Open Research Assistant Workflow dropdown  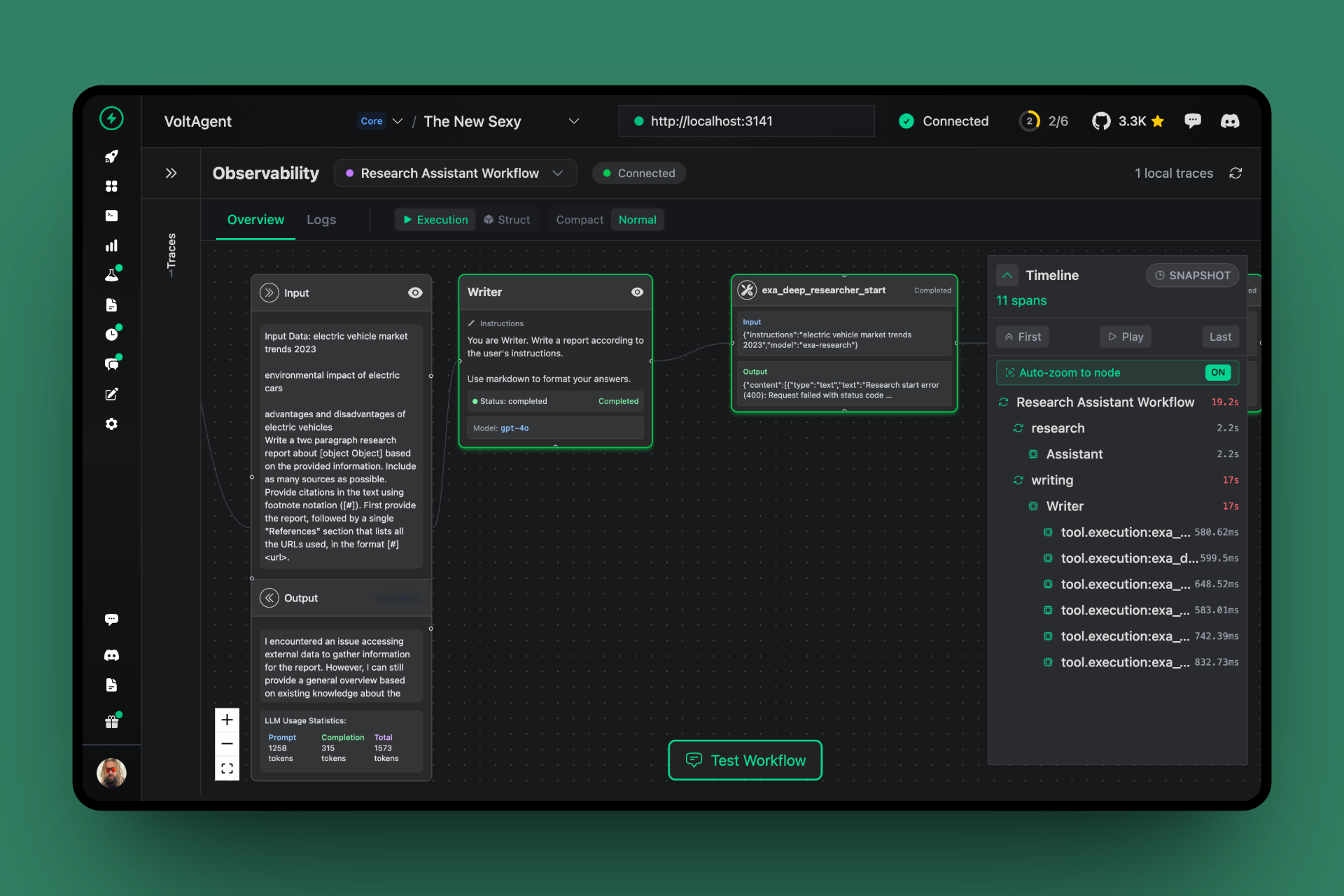(558, 173)
